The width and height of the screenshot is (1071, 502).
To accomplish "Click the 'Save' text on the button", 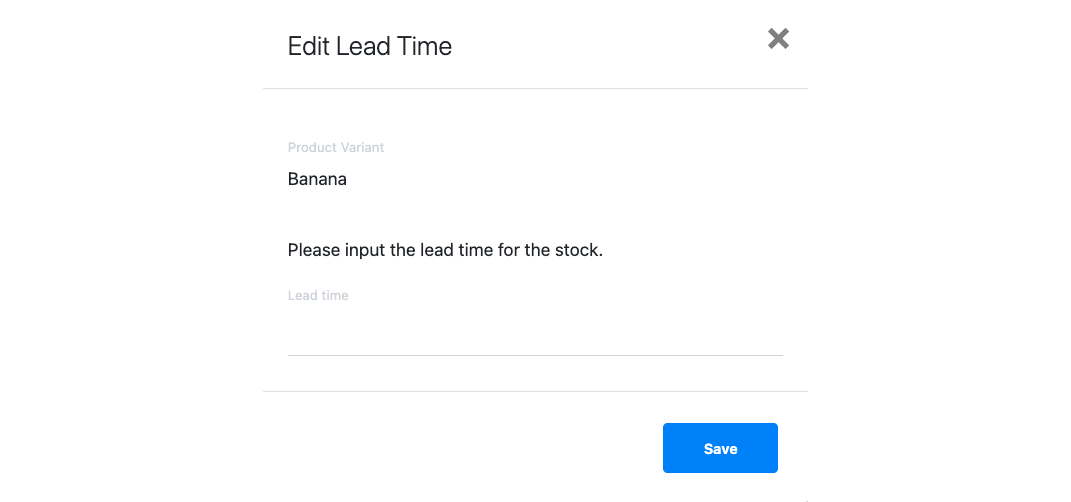I will 720,449.
